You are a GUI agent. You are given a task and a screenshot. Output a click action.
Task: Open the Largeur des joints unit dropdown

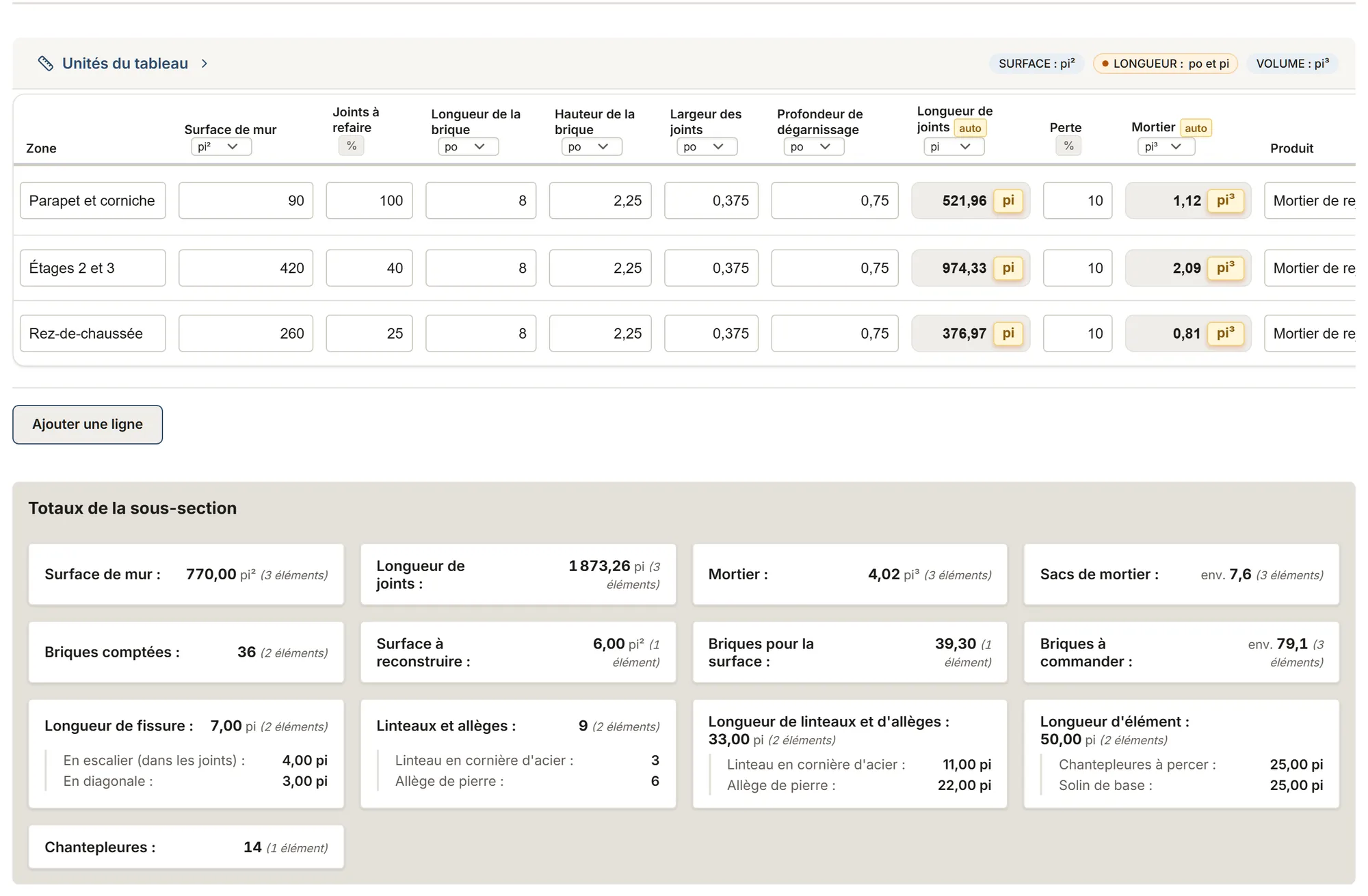pyautogui.click(x=707, y=146)
